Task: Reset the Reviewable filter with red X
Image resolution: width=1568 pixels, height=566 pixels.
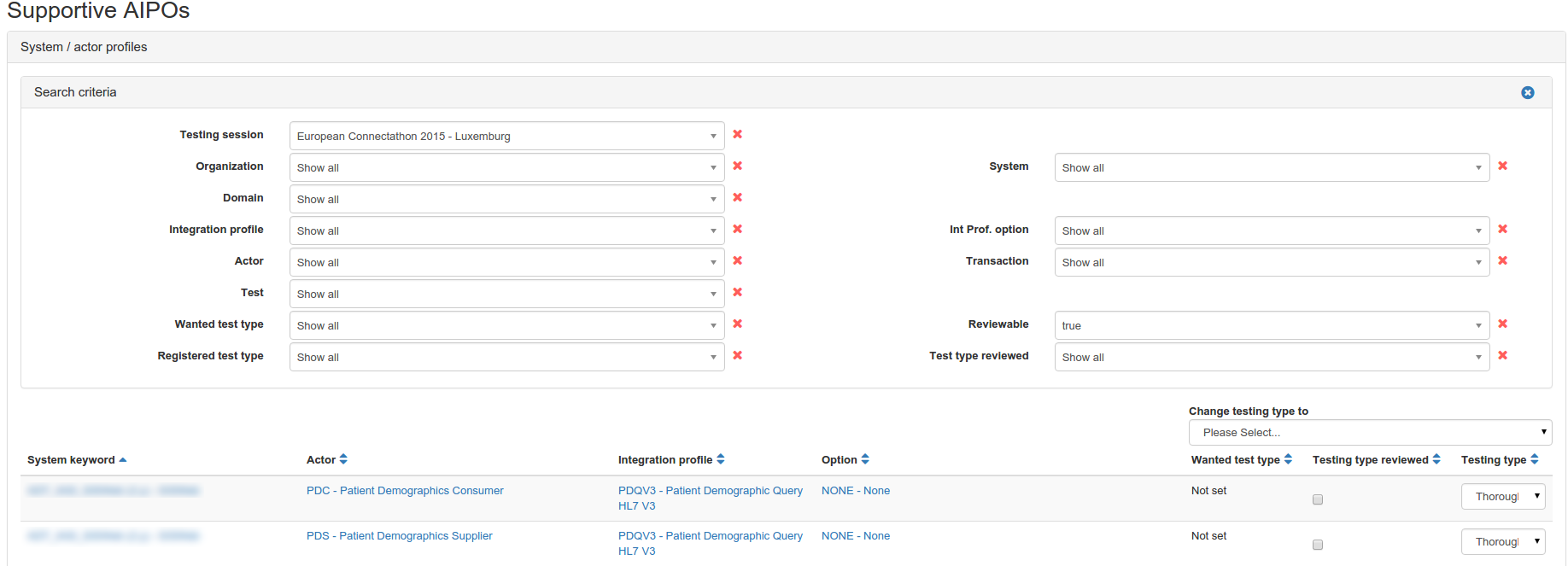Action: pyautogui.click(x=1502, y=324)
